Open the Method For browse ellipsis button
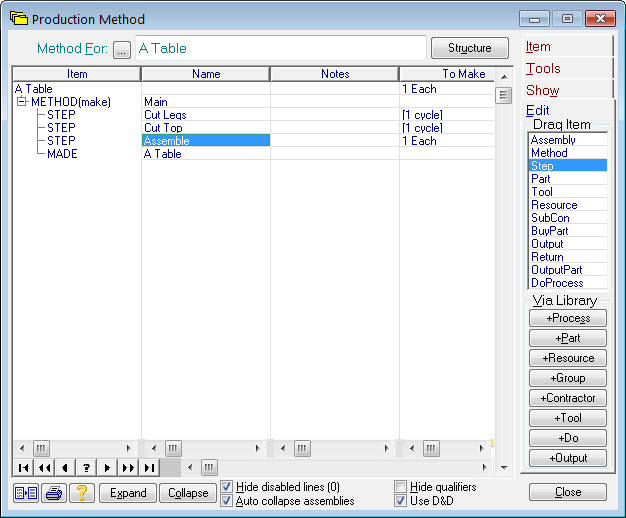Viewport: 626px width, 518px height. (122, 50)
